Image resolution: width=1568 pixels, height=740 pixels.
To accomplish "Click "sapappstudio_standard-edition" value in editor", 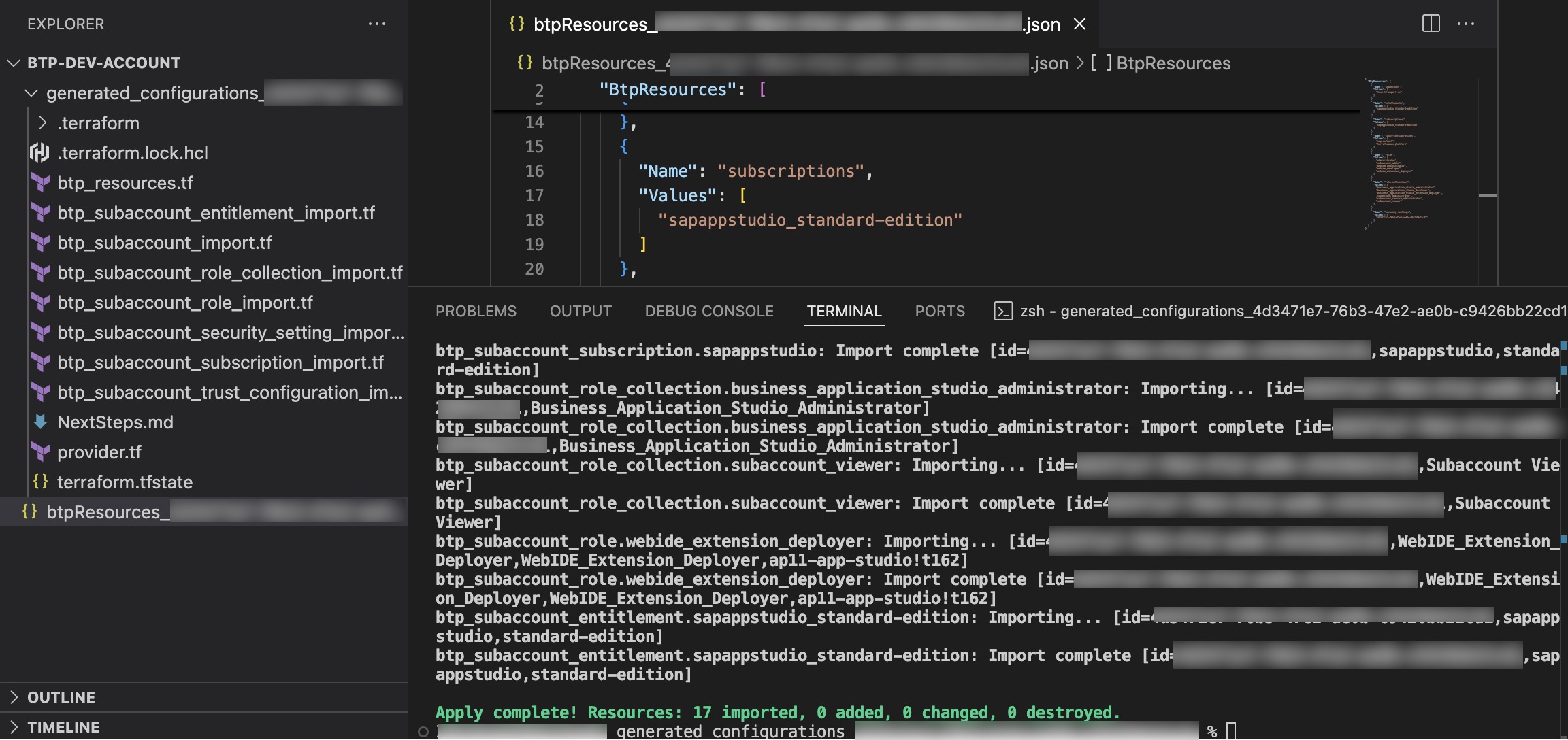I will pyautogui.click(x=810, y=220).
